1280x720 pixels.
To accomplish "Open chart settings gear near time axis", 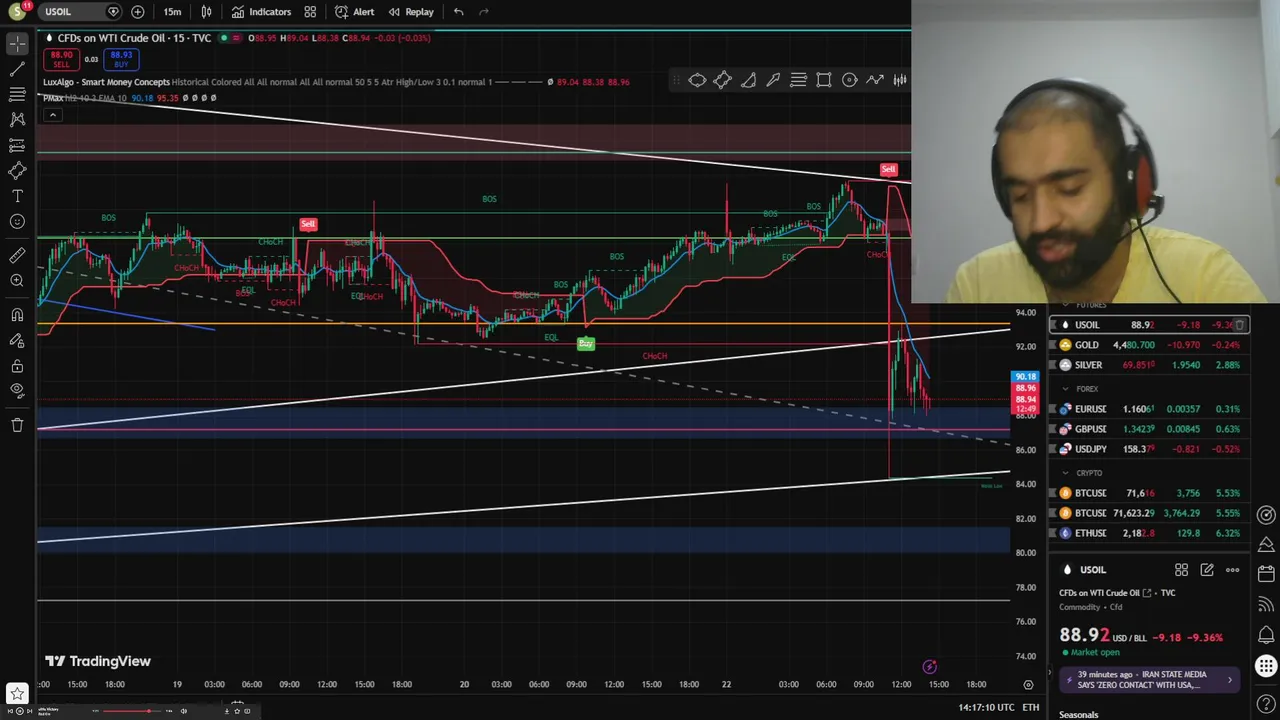I will point(1028,685).
